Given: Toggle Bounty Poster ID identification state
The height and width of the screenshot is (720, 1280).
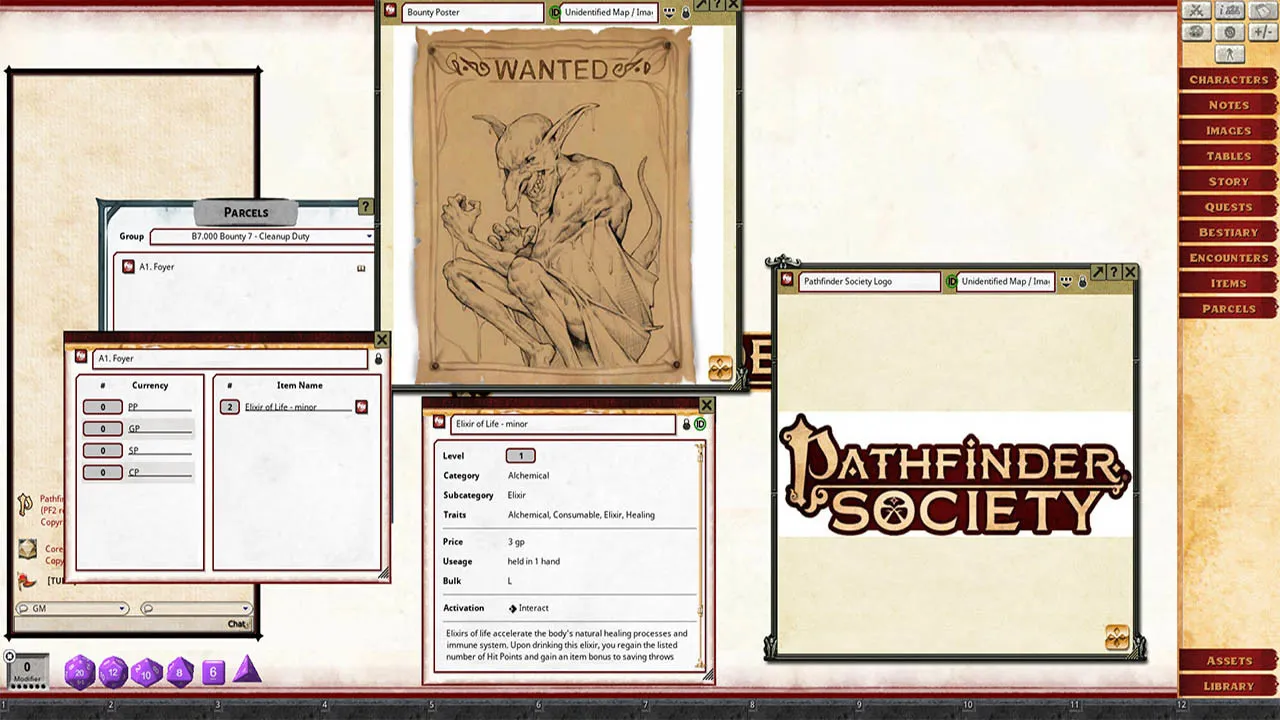Looking at the screenshot, I should pyautogui.click(x=555, y=13).
